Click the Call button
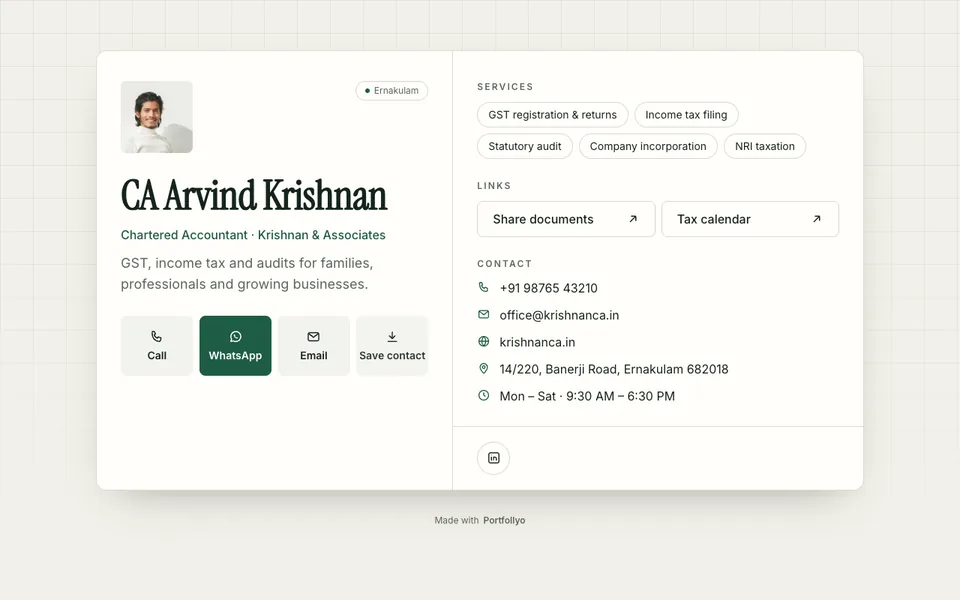 coord(157,346)
